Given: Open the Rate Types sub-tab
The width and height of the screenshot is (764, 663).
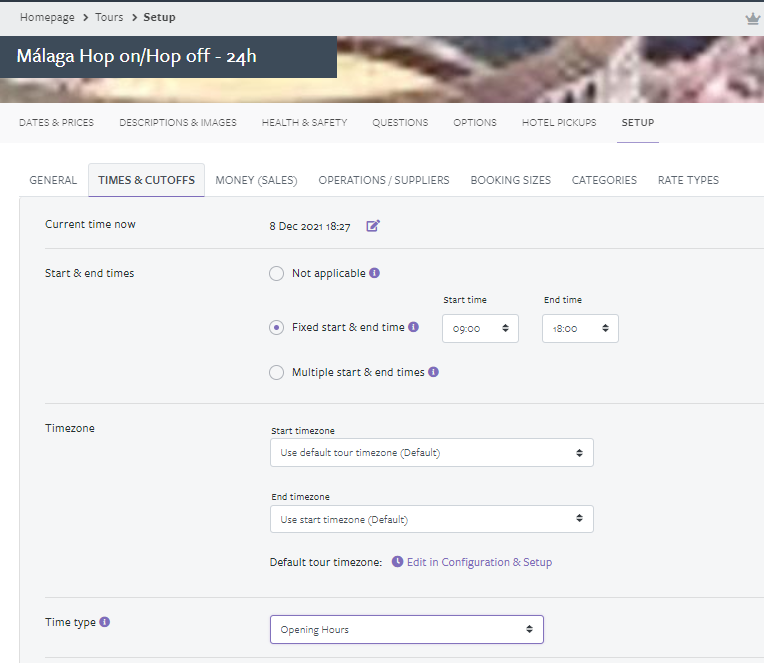Looking at the screenshot, I should pos(688,180).
